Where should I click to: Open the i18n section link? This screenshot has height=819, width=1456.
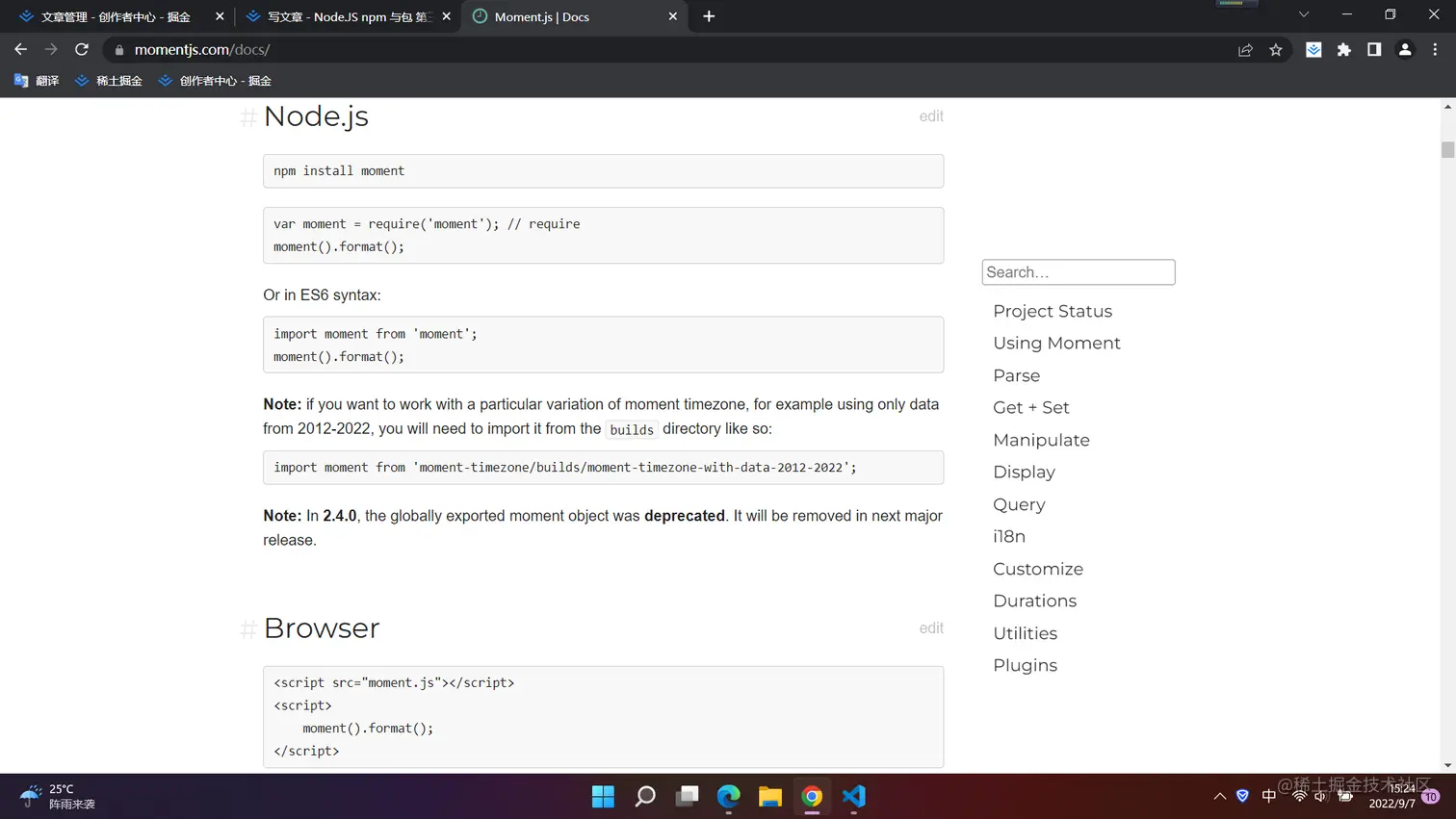point(1009,537)
